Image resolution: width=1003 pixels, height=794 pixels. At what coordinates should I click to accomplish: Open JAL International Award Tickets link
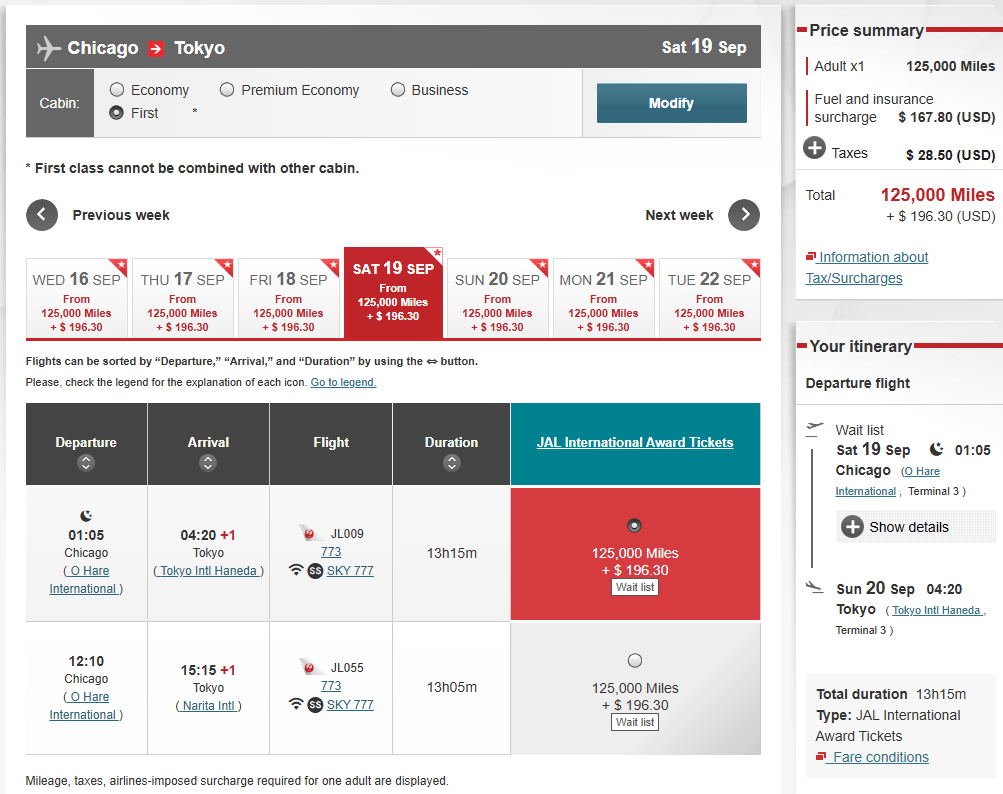pyautogui.click(x=635, y=442)
